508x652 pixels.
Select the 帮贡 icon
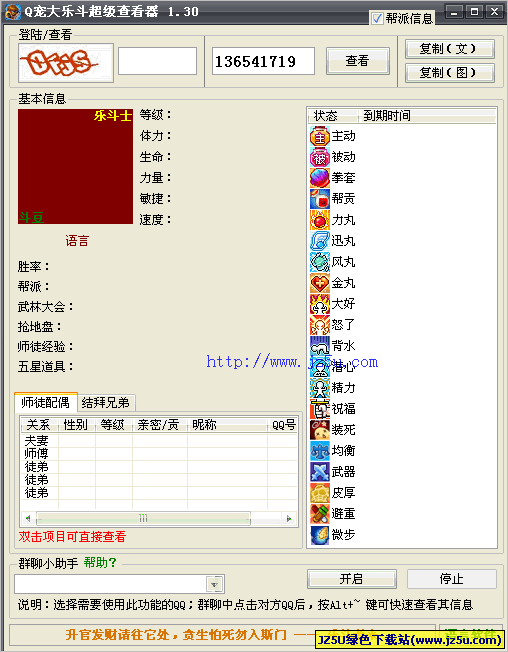tap(320, 199)
